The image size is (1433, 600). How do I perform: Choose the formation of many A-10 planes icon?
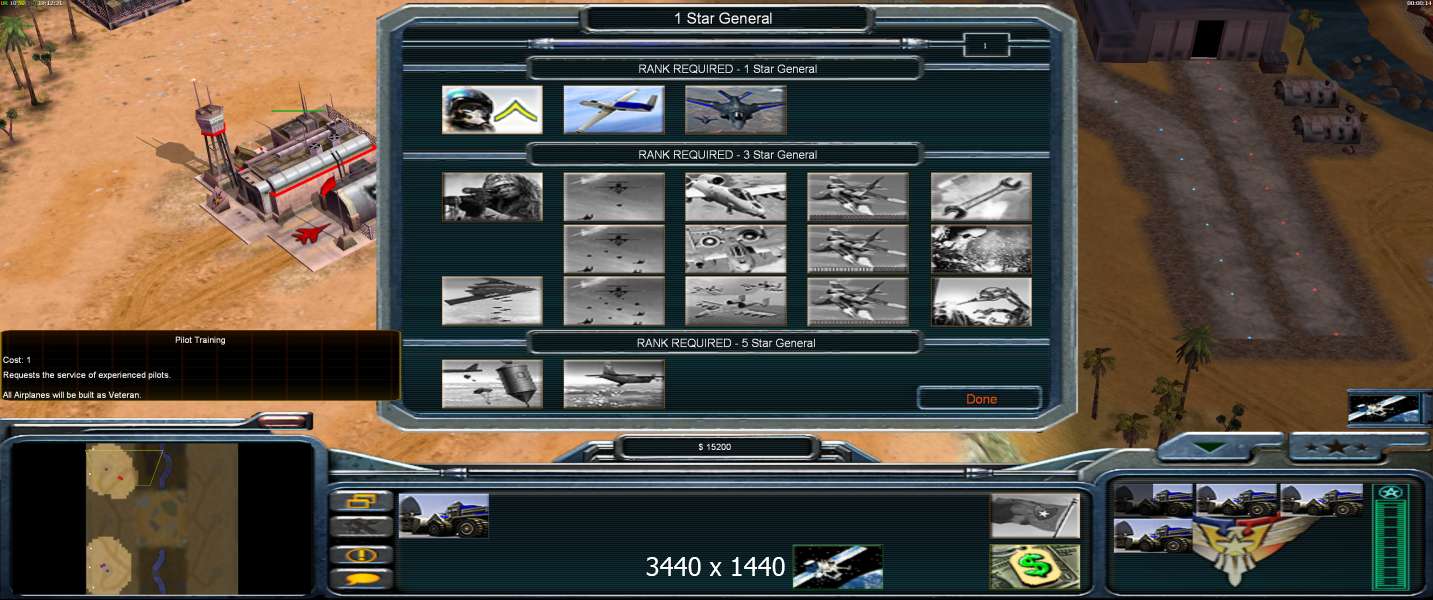(x=736, y=301)
